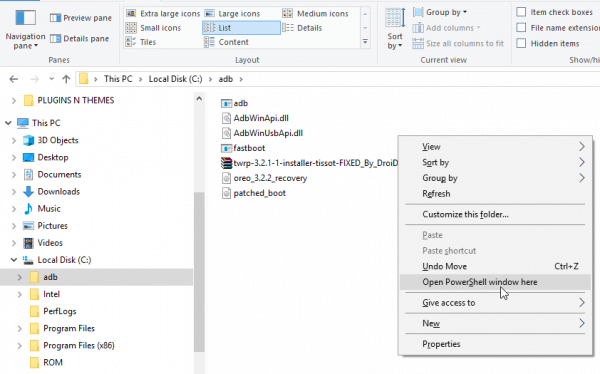Enable Item check boxes
The width and height of the screenshot is (600, 374).
pyautogui.click(x=521, y=12)
